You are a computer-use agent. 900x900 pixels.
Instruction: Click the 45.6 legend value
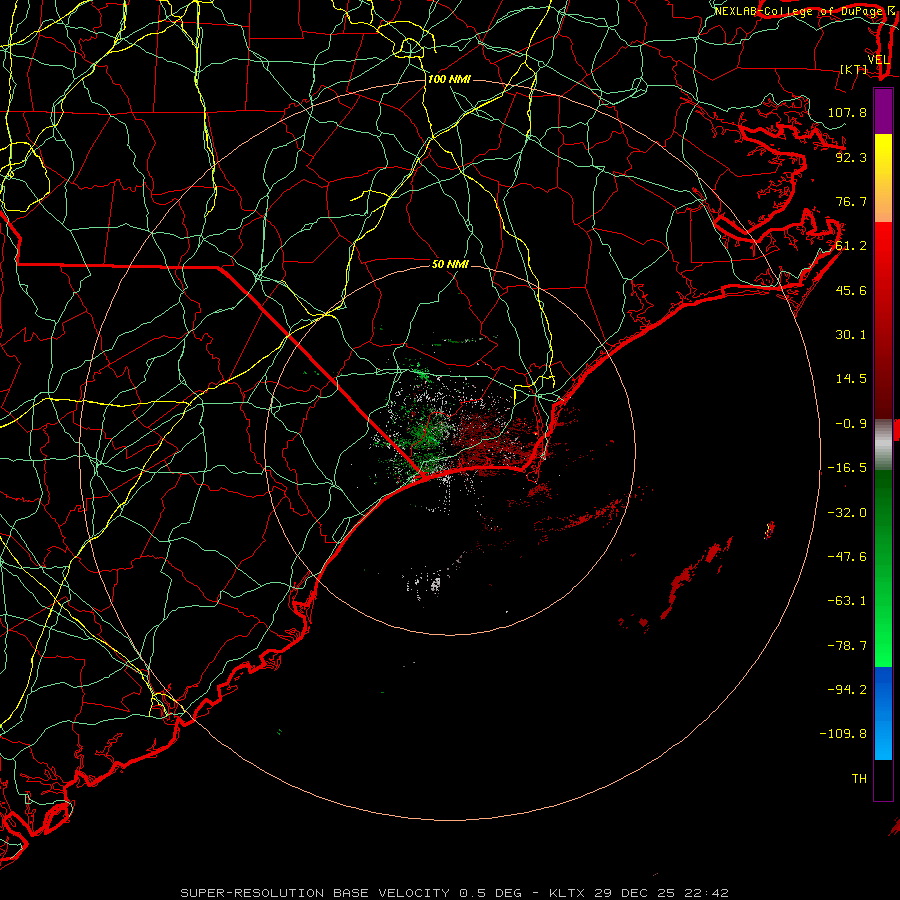click(851, 290)
